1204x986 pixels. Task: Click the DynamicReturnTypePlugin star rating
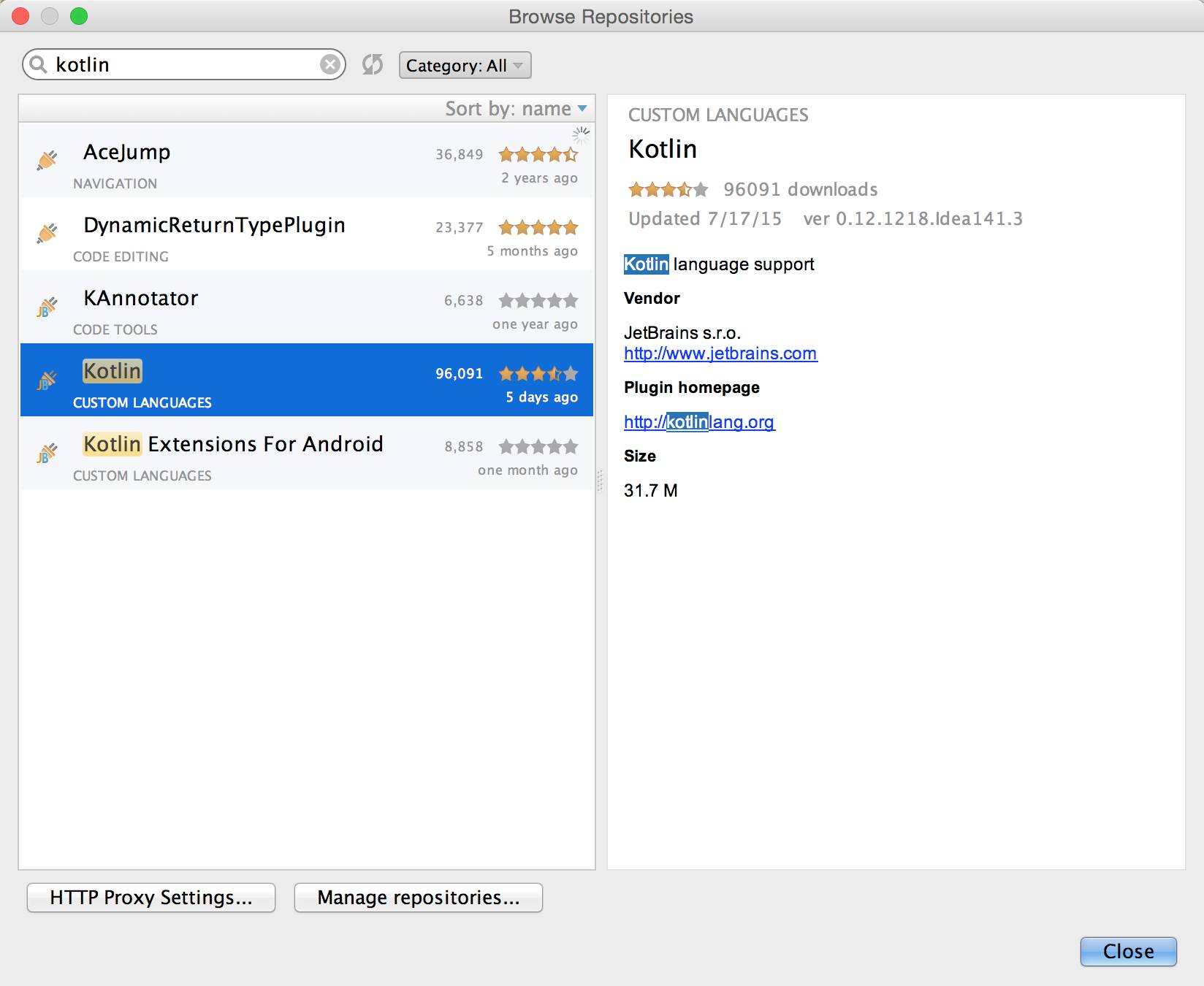[x=538, y=227]
